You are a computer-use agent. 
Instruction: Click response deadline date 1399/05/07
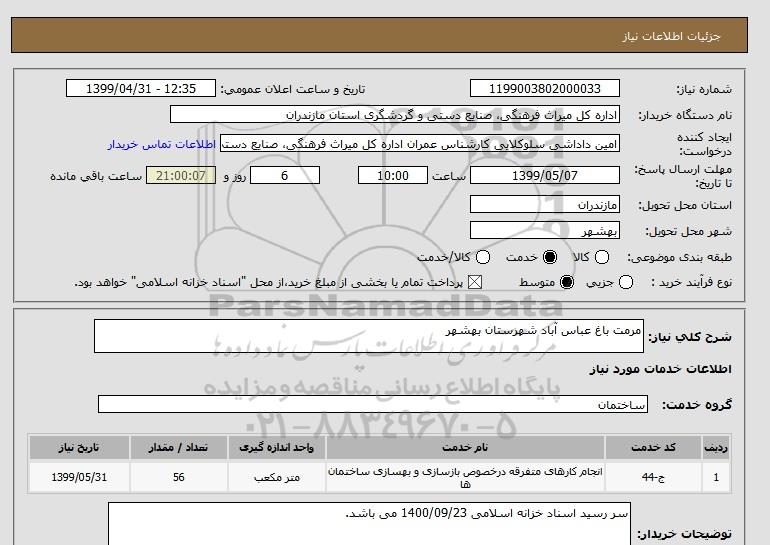pos(545,175)
